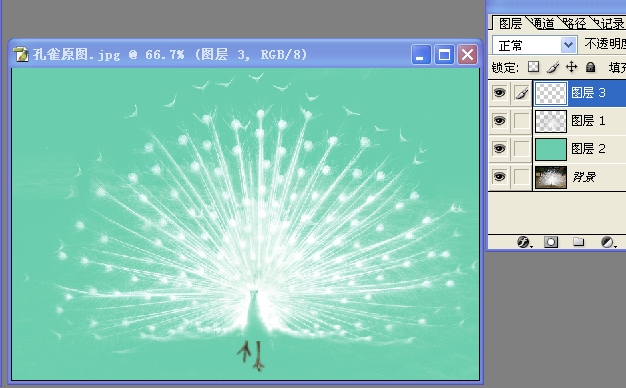
Task: Click the lock position move icon
Action: tap(571, 67)
